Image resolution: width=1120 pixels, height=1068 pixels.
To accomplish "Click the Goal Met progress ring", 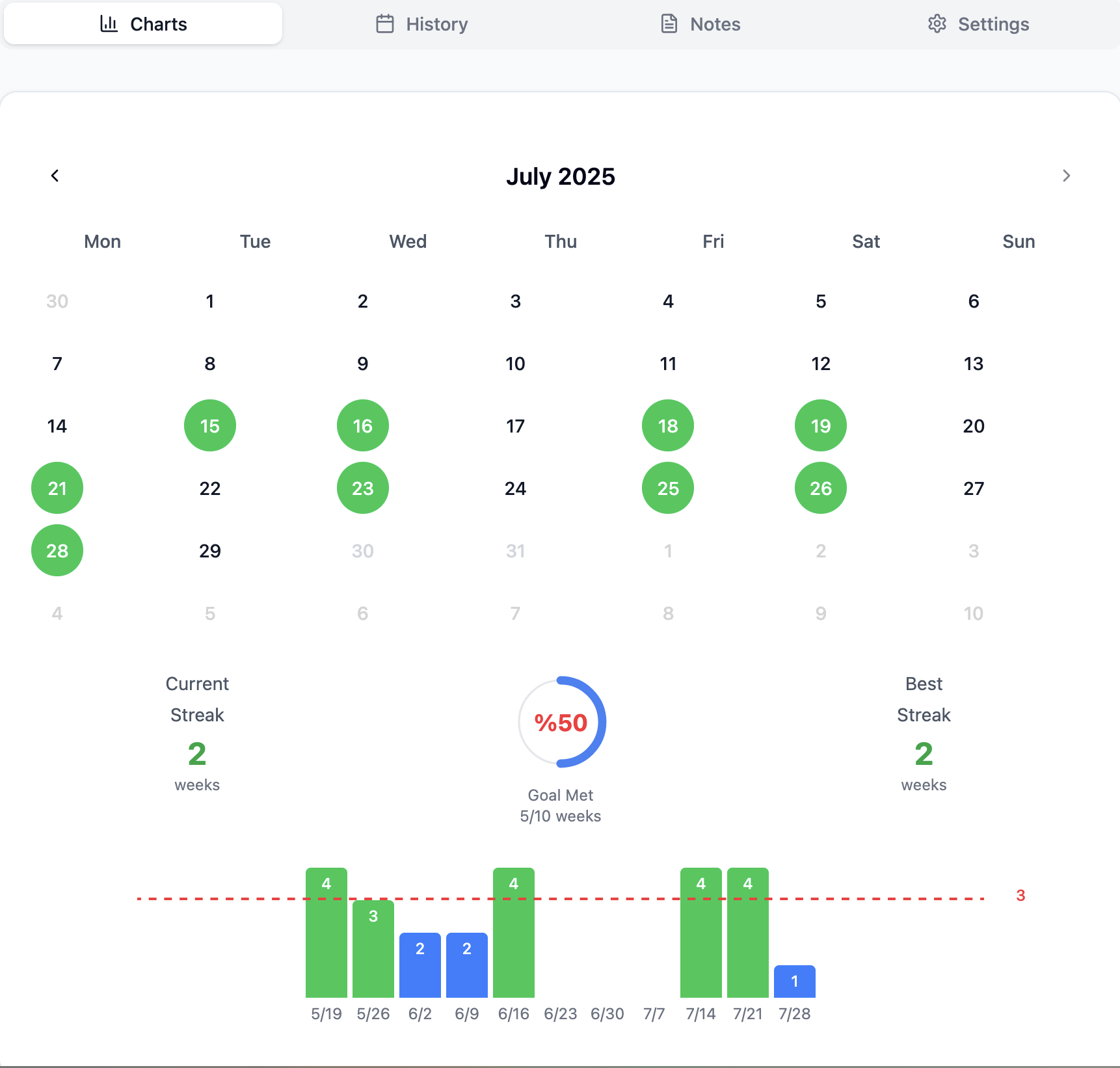I will tap(561, 723).
